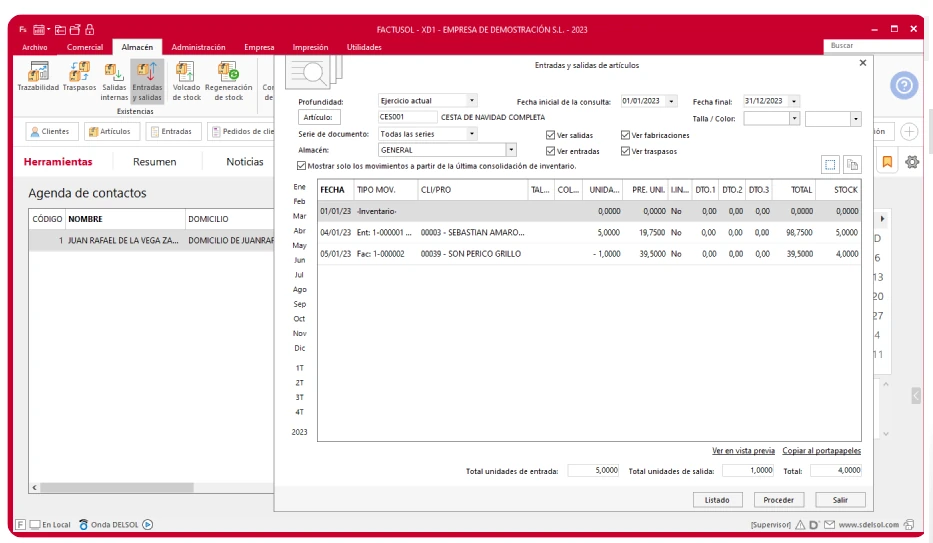Open the Almacén GENERAL dropdown
Viewport: 933px width, 543px height.
click(511, 150)
